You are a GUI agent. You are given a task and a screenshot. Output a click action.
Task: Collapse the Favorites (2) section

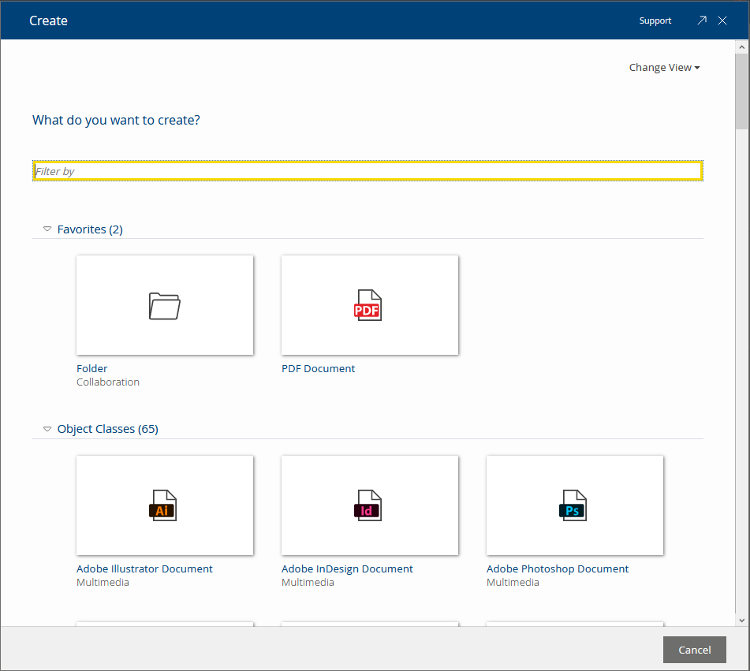[47, 229]
